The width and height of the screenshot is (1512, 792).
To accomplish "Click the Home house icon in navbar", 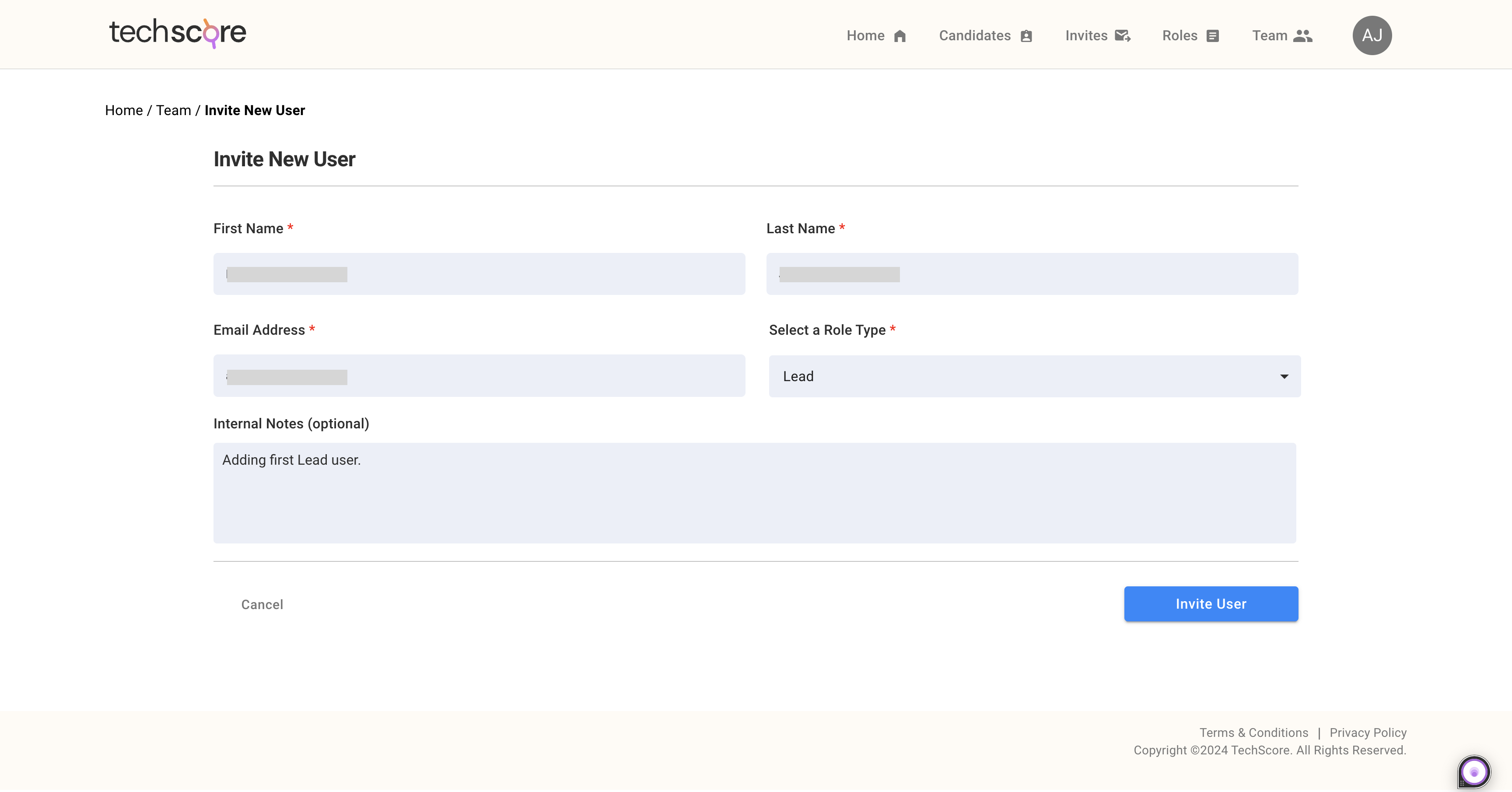I will 900,36.
